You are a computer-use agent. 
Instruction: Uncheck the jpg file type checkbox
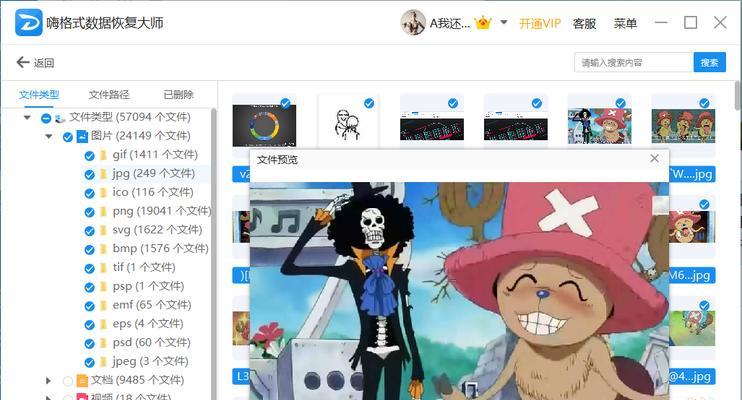tap(89, 175)
